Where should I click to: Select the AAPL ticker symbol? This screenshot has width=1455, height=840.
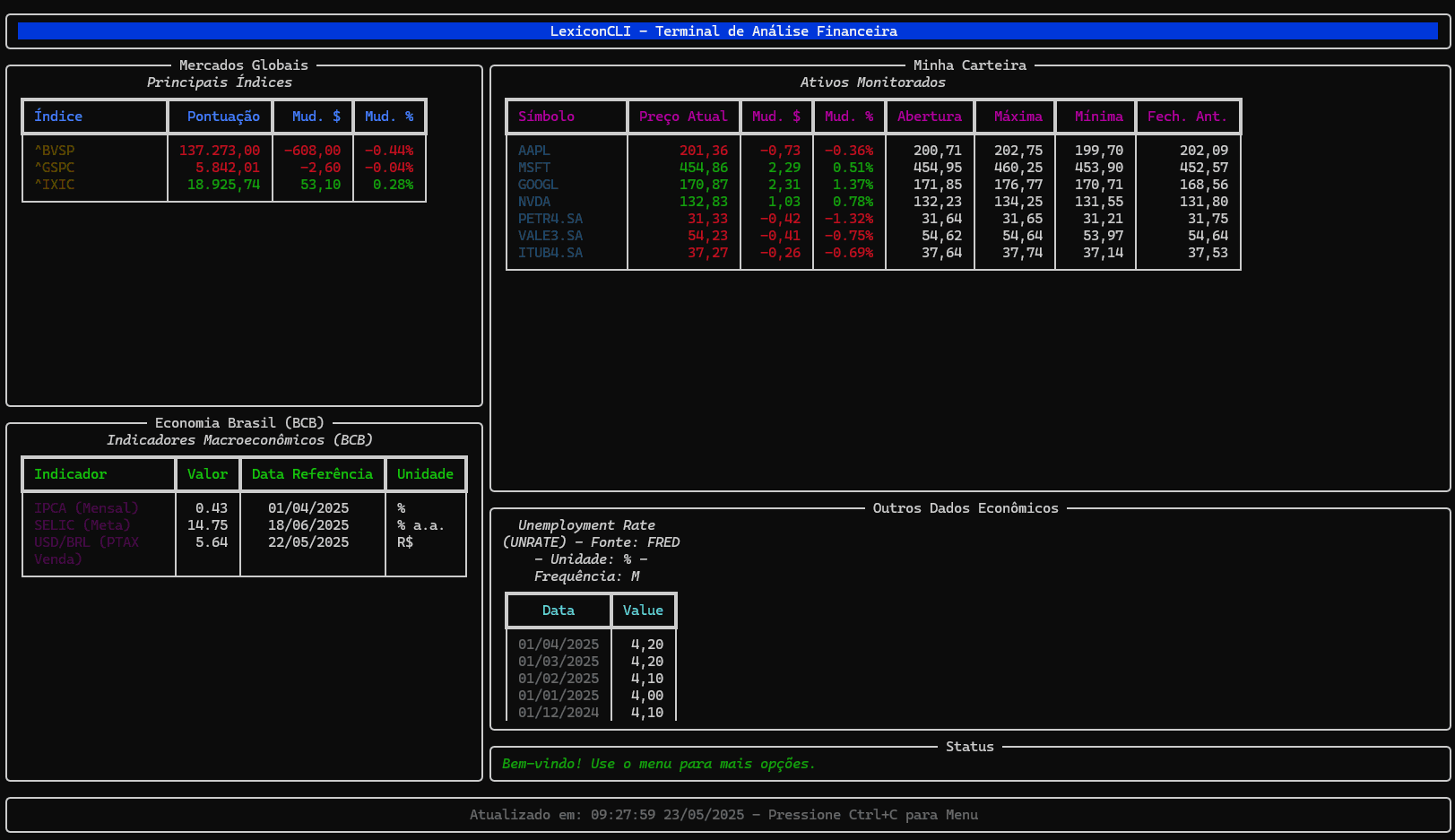(534, 151)
